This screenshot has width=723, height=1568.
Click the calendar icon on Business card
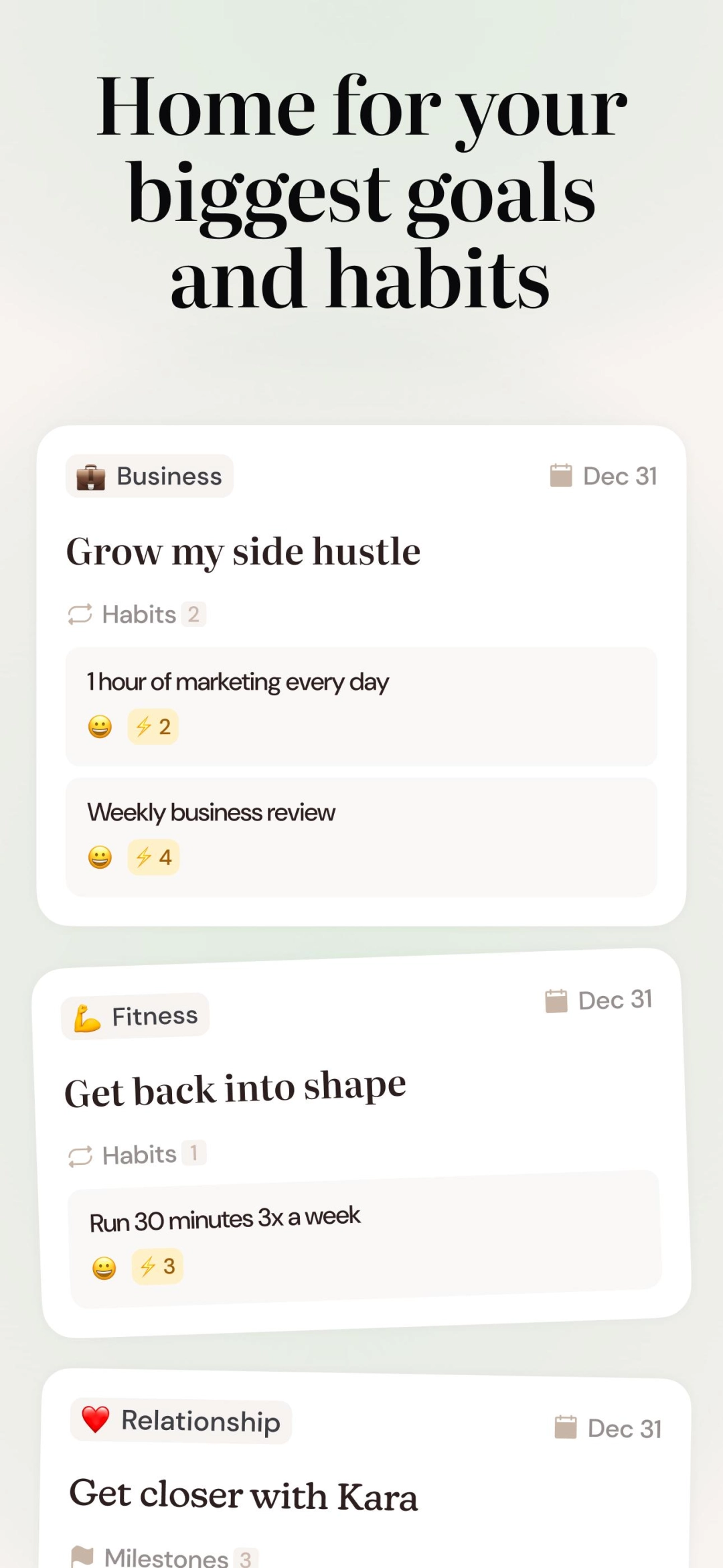coord(561,476)
